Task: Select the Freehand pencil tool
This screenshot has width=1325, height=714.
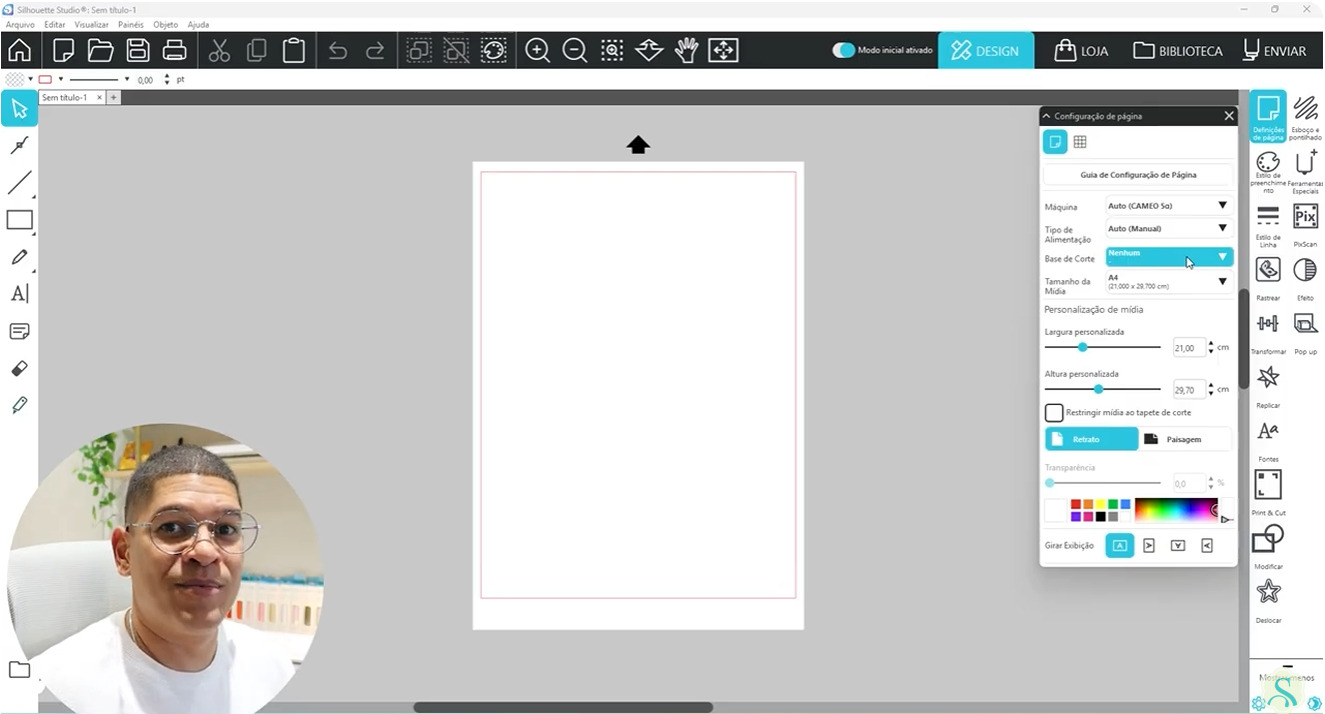Action: [19, 257]
